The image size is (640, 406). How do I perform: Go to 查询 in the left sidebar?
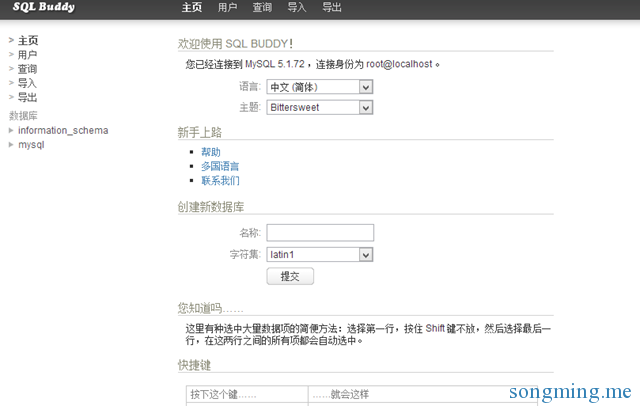(27, 69)
